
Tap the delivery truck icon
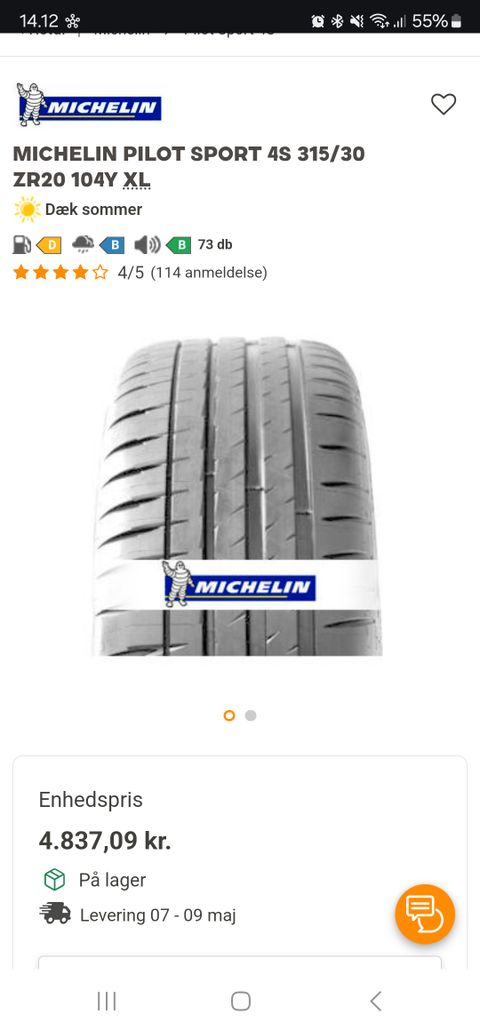coord(55,913)
